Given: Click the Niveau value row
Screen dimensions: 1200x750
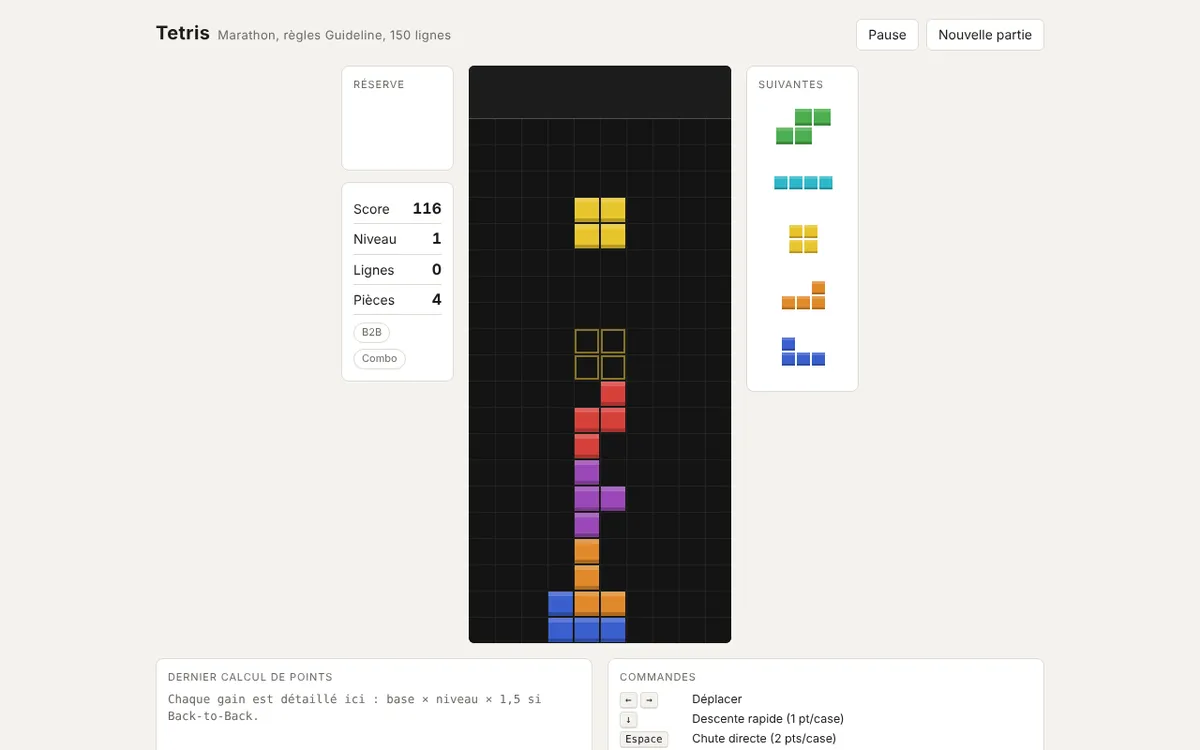Looking at the screenshot, I should coord(397,239).
